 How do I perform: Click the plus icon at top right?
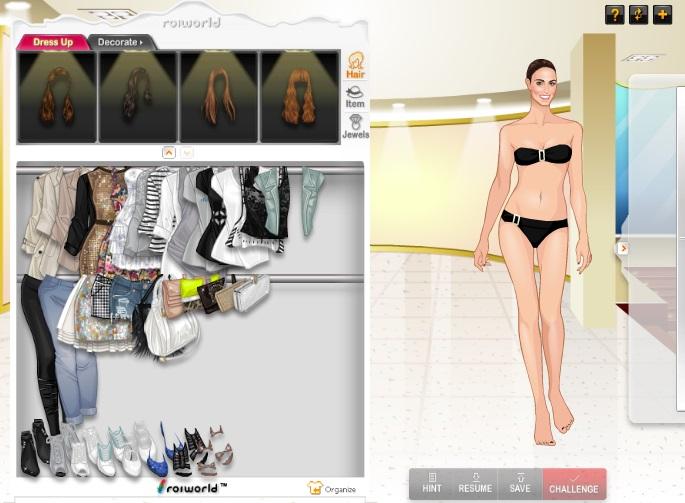pyautogui.click(x=662, y=14)
